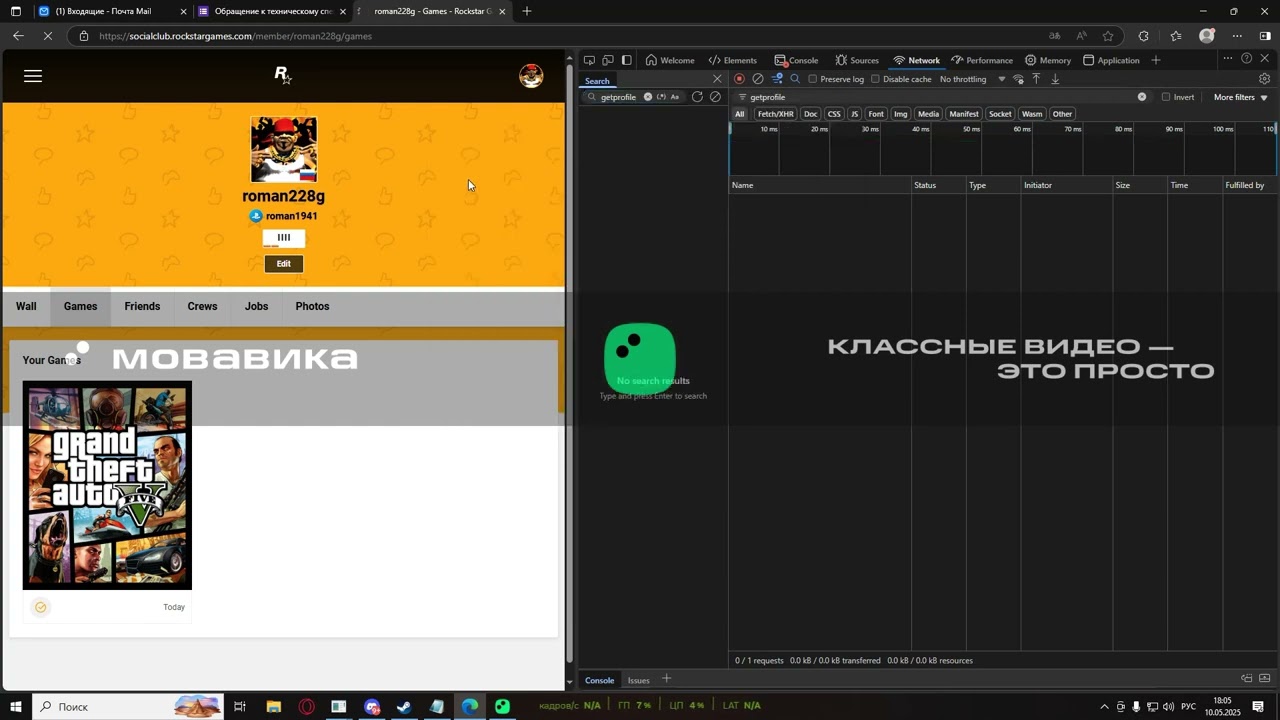Click the Rockstar Games logo
The height and width of the screenshot is (720, 1280).
tap(283, 75)
